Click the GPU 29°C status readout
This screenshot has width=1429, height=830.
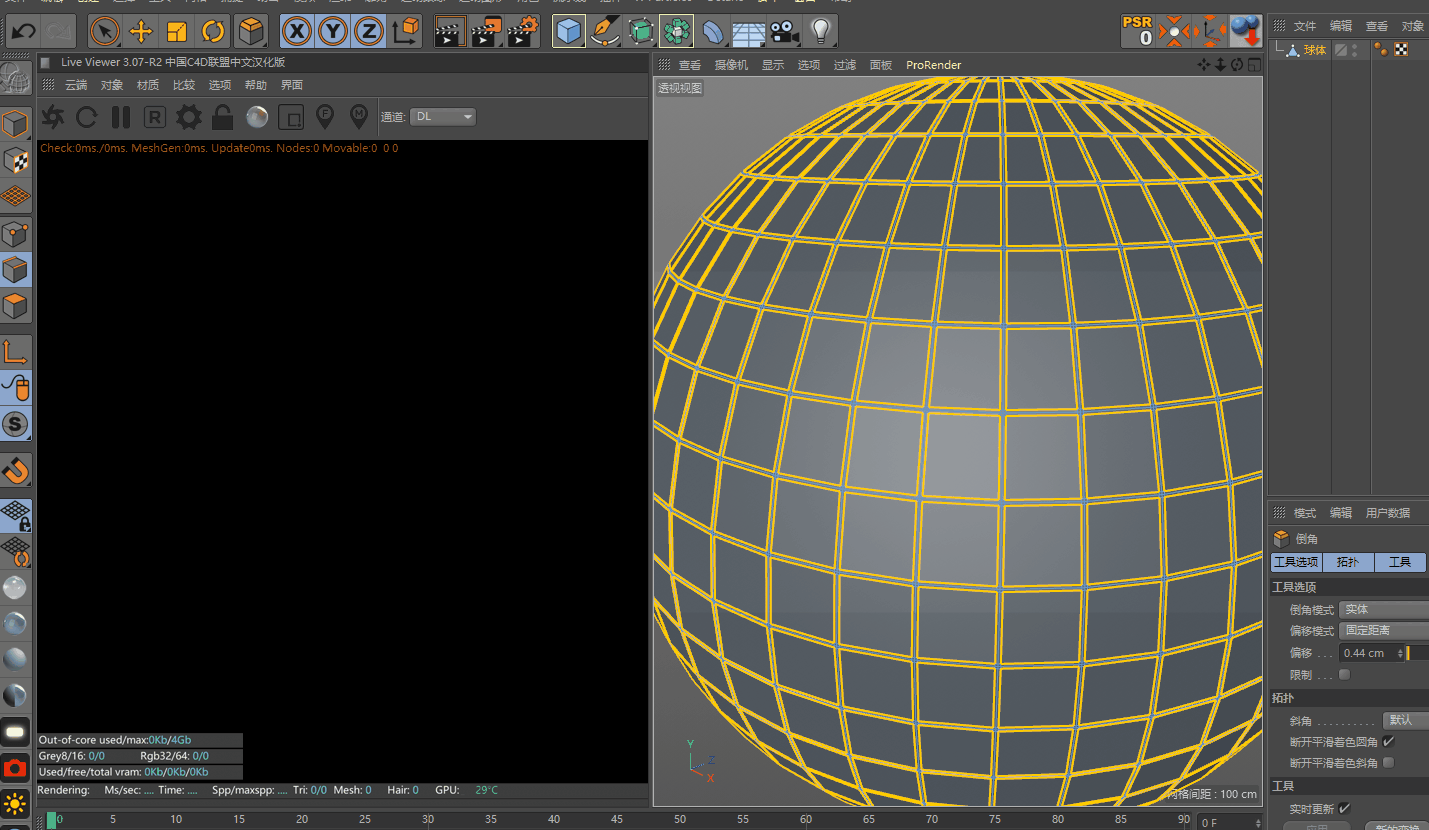467,790
